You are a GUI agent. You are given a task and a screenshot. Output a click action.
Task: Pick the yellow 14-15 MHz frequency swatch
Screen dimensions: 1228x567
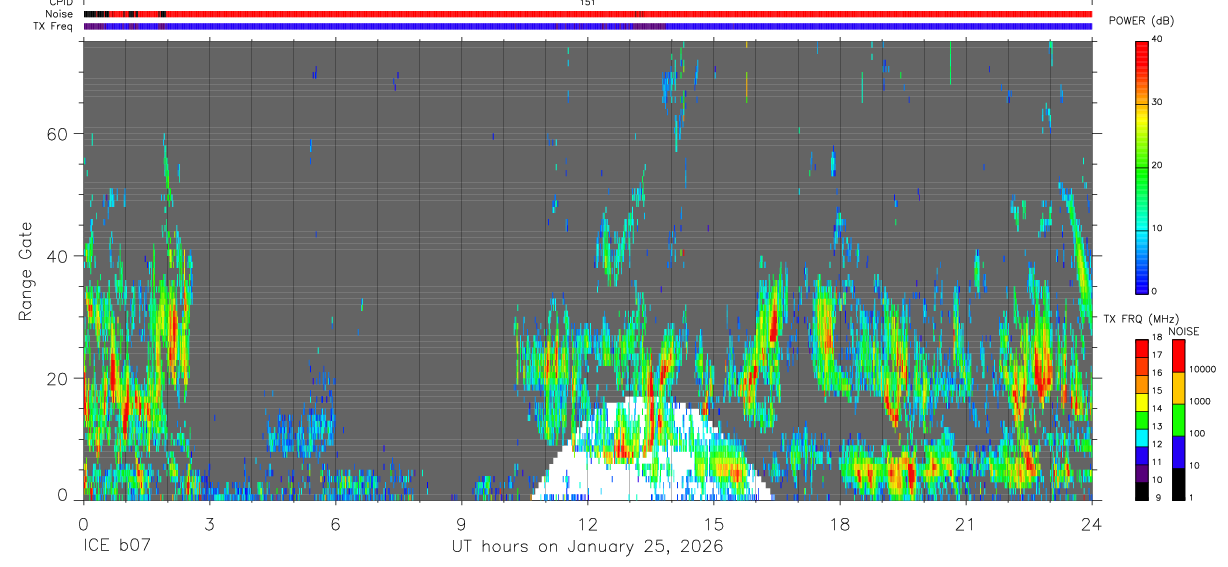(1142, 402)
